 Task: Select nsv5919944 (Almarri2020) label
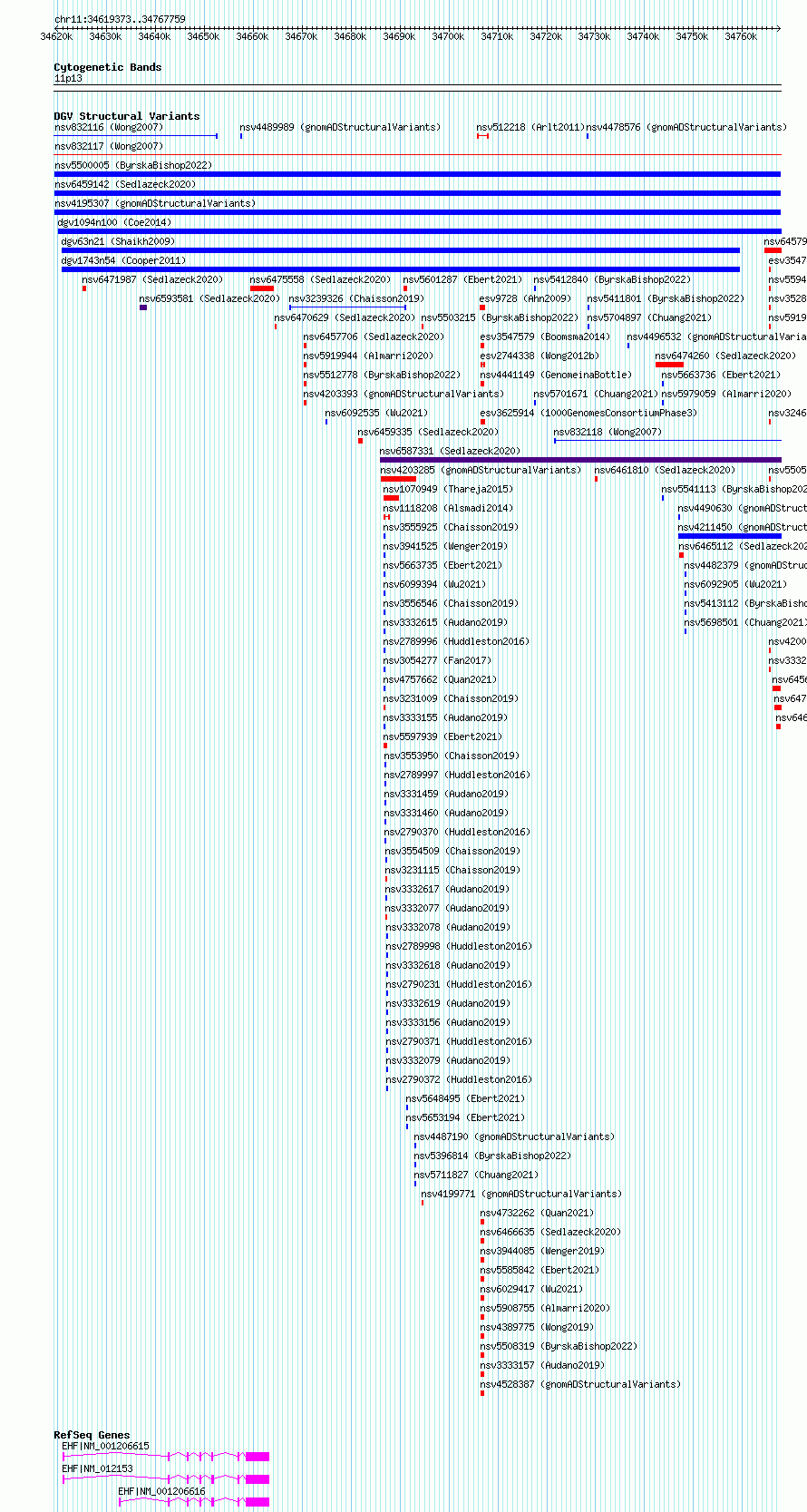pyautogui.click(x=368, y=356)
